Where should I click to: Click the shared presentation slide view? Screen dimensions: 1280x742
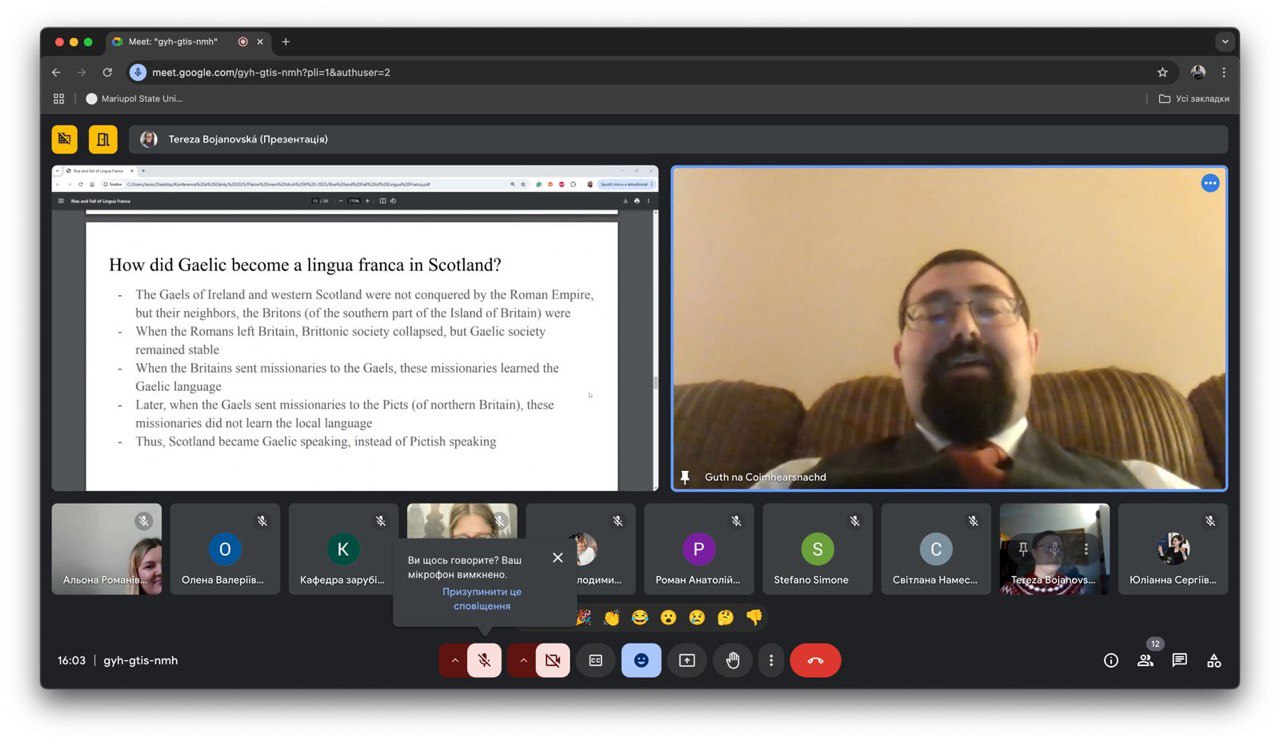pos(355,329)
